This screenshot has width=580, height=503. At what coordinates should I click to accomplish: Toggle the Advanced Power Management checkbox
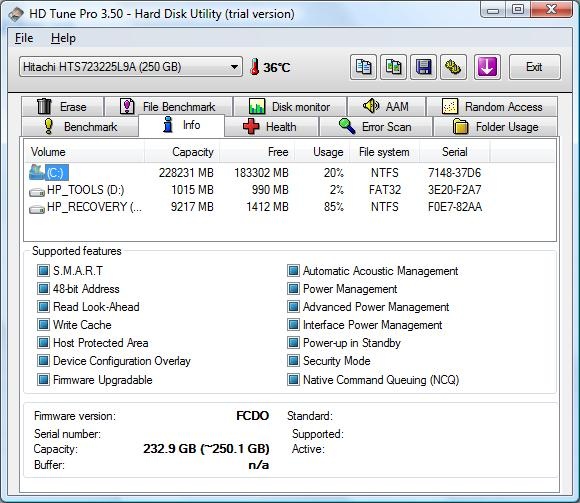click(x=293, y=306)
